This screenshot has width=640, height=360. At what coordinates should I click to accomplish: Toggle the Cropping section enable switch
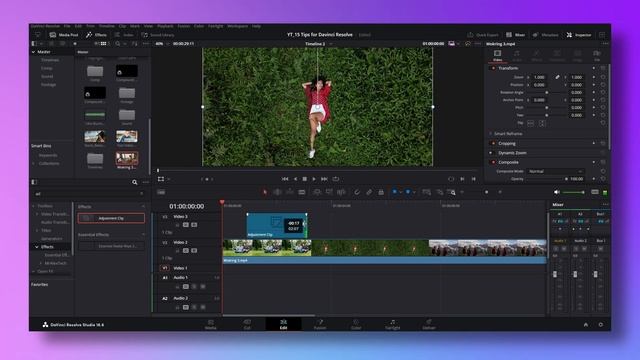pos(493,144)
